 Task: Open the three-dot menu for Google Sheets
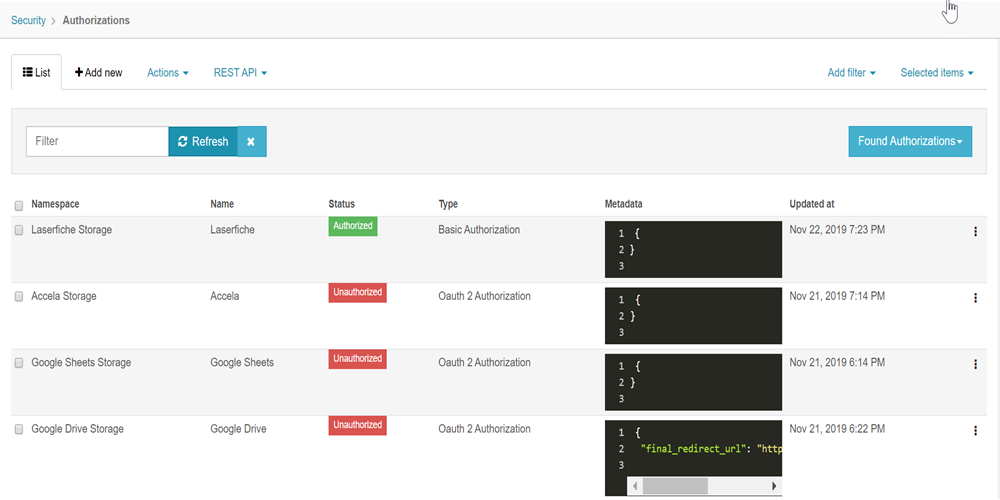click(x=975, y=364)
